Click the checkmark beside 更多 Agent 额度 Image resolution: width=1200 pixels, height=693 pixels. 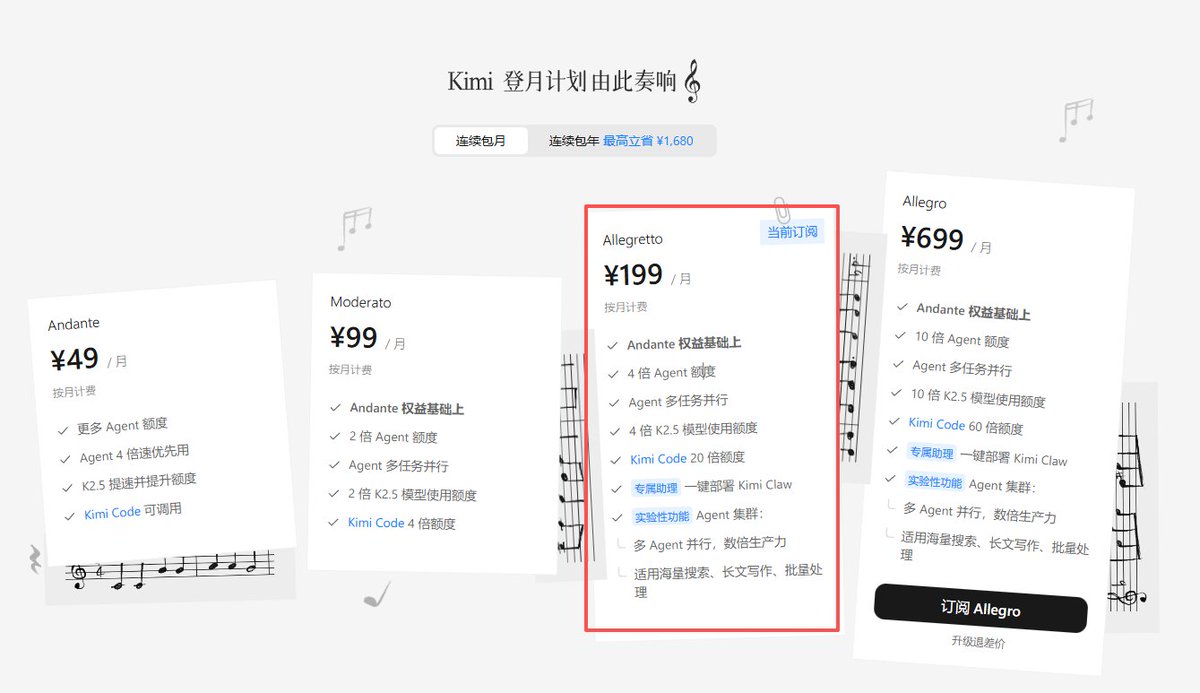click(63, 430)
